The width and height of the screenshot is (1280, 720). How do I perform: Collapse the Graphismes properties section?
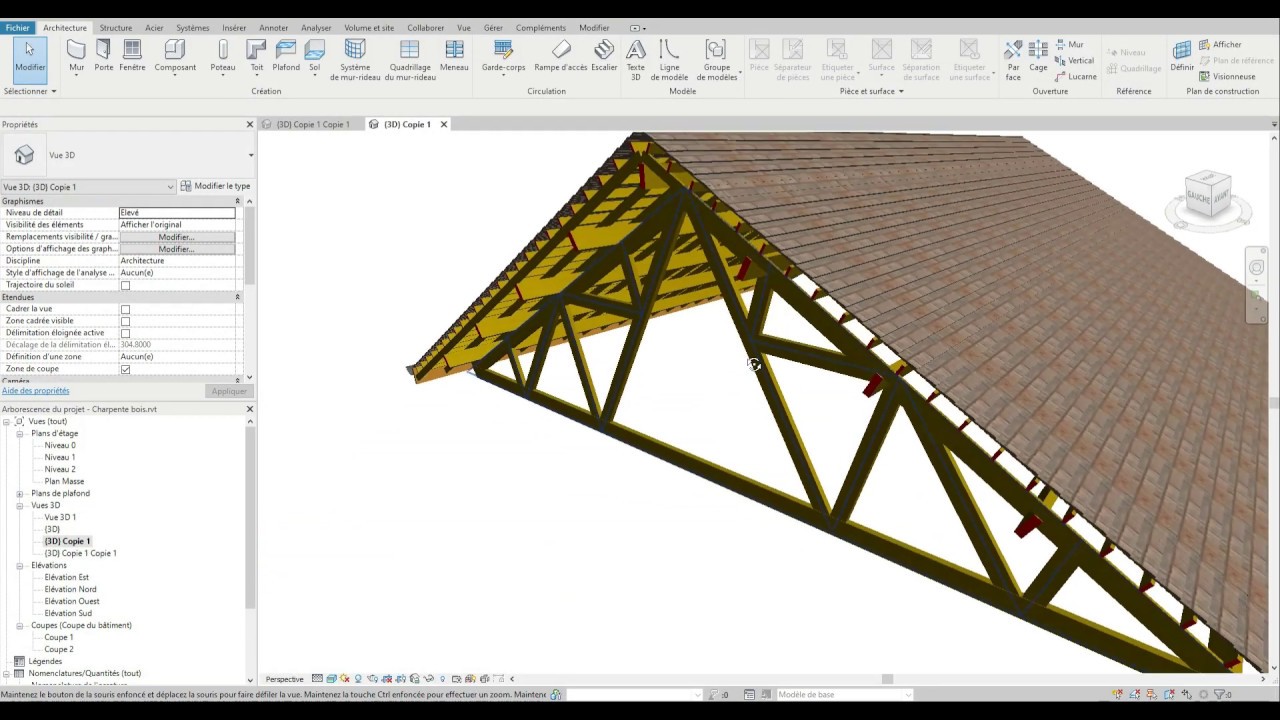[237, 201]
